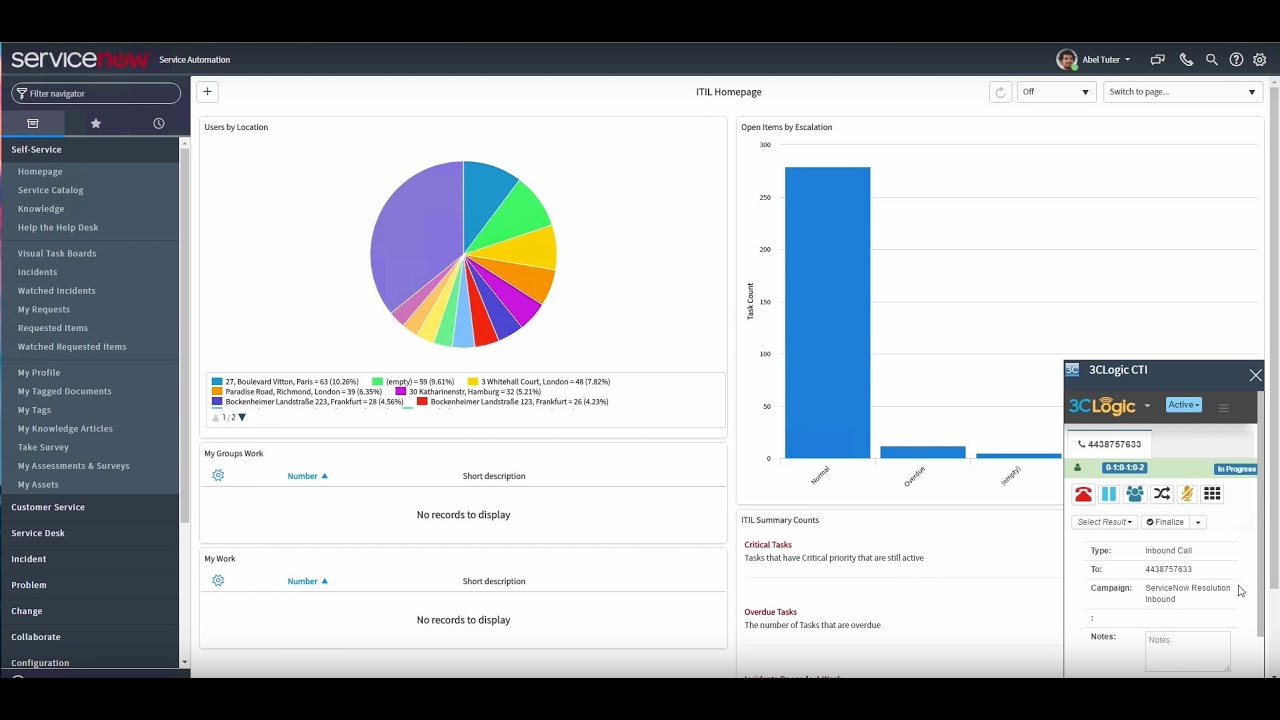Screen dimensions: 1280x720
Task: Sort My Groups Work by Number column
Action: (x=308, y=476)
